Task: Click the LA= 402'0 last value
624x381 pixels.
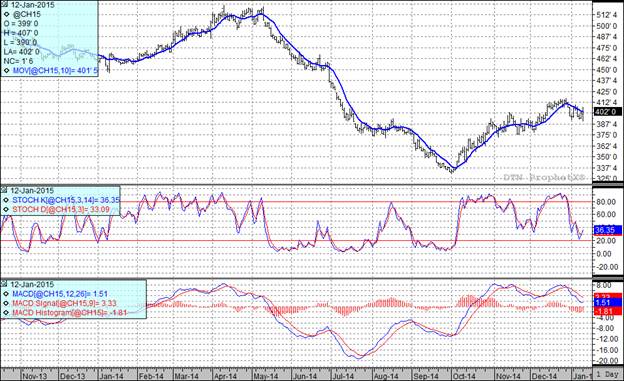Action: click(x=21, y=52)
